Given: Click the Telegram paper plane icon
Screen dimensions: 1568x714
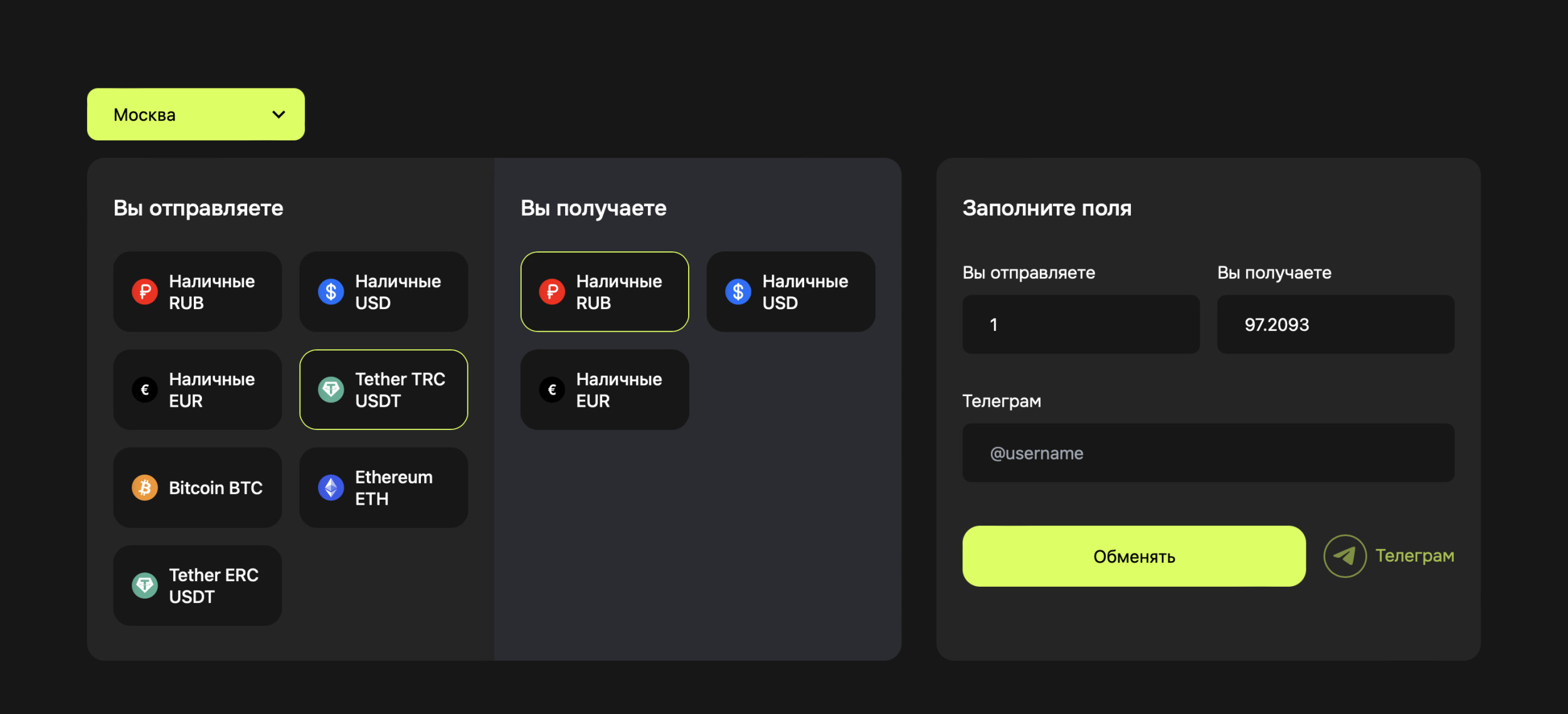Looking at the screenshot, I should (1344, 556).
